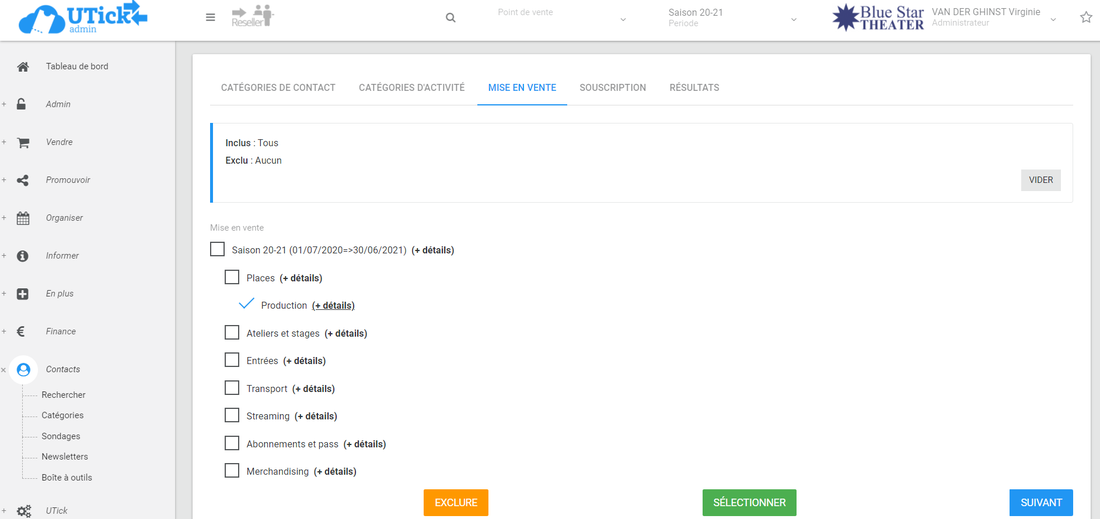Open the Reseller icon in header
The image size is (1100, 519).
[x=252, y=16]
